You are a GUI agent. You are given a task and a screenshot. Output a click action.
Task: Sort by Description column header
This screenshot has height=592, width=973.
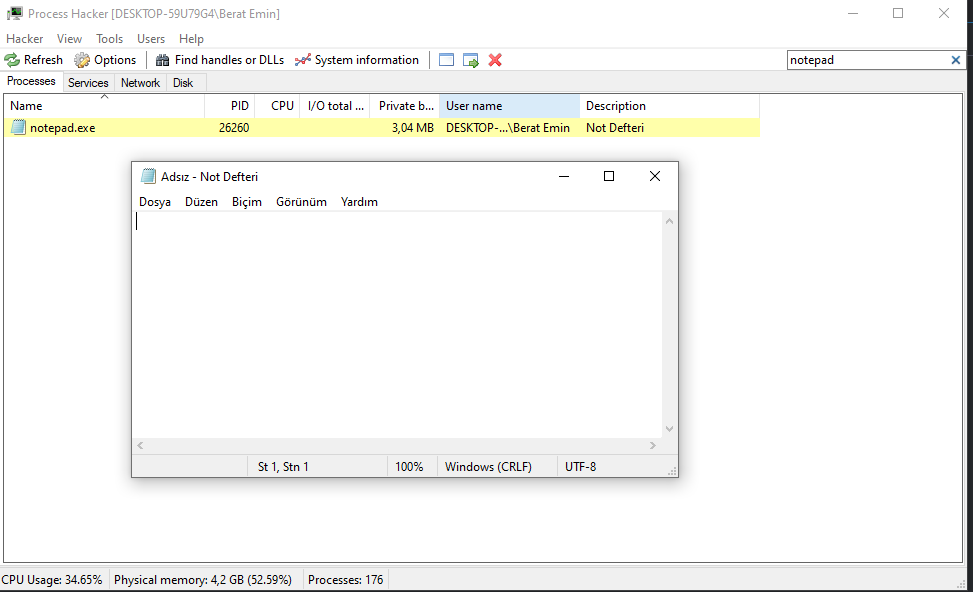tap(670, 106)
